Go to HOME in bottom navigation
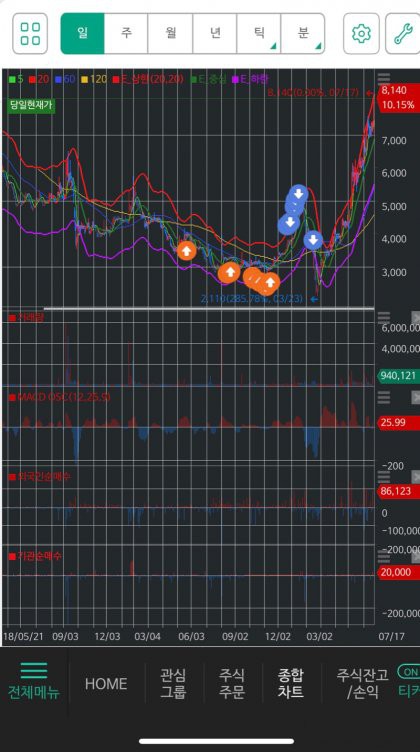This screenshot has height=752, width=420. [106, 683]
